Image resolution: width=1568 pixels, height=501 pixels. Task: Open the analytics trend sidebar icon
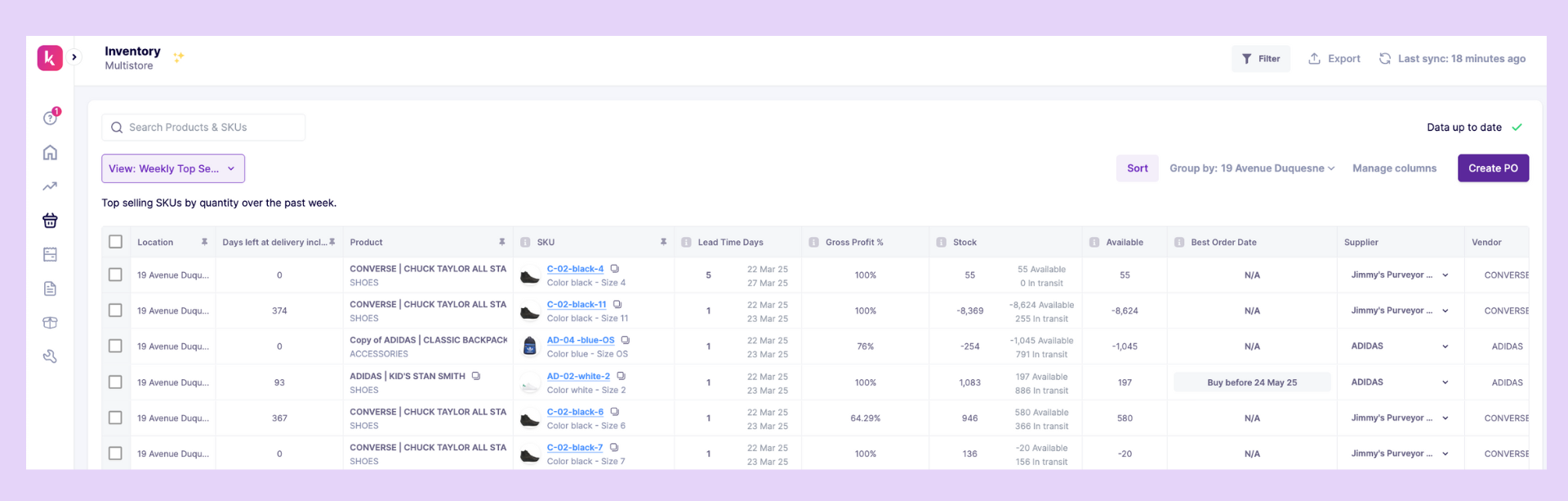click(50, 186)
